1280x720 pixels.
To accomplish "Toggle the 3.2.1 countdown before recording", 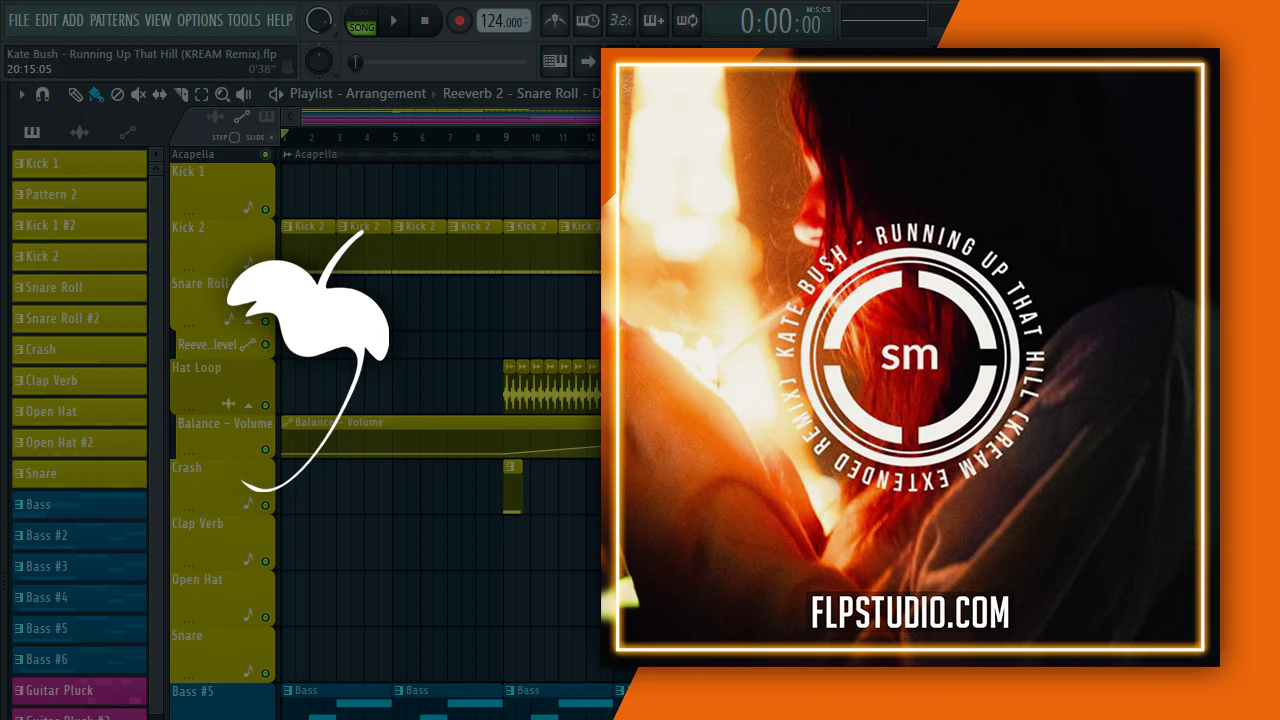I will coord(620,20).
